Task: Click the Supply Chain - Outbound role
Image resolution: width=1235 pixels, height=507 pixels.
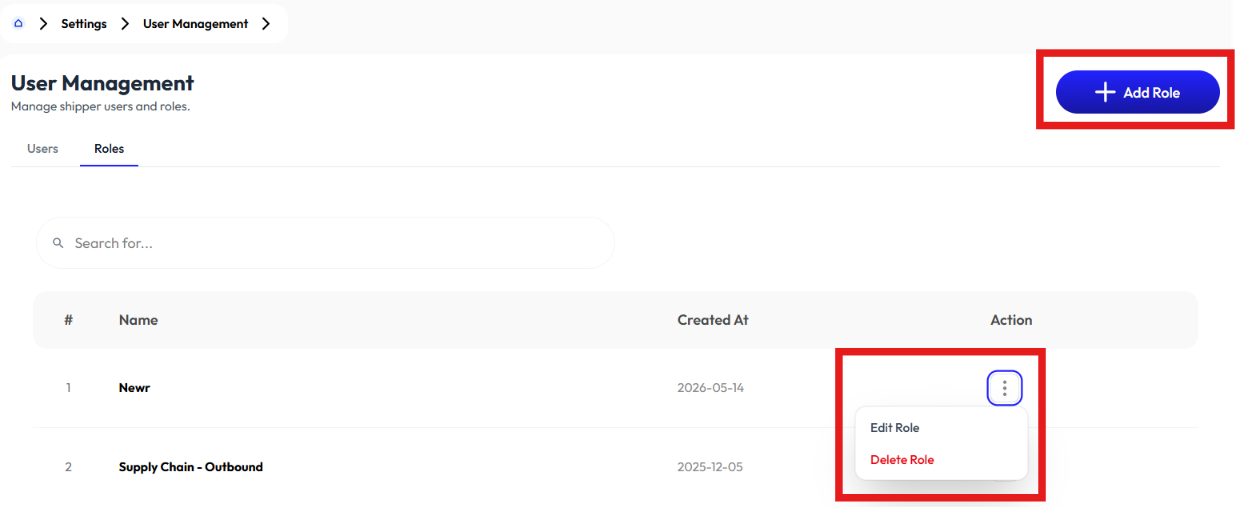Action: click(191, 467)
